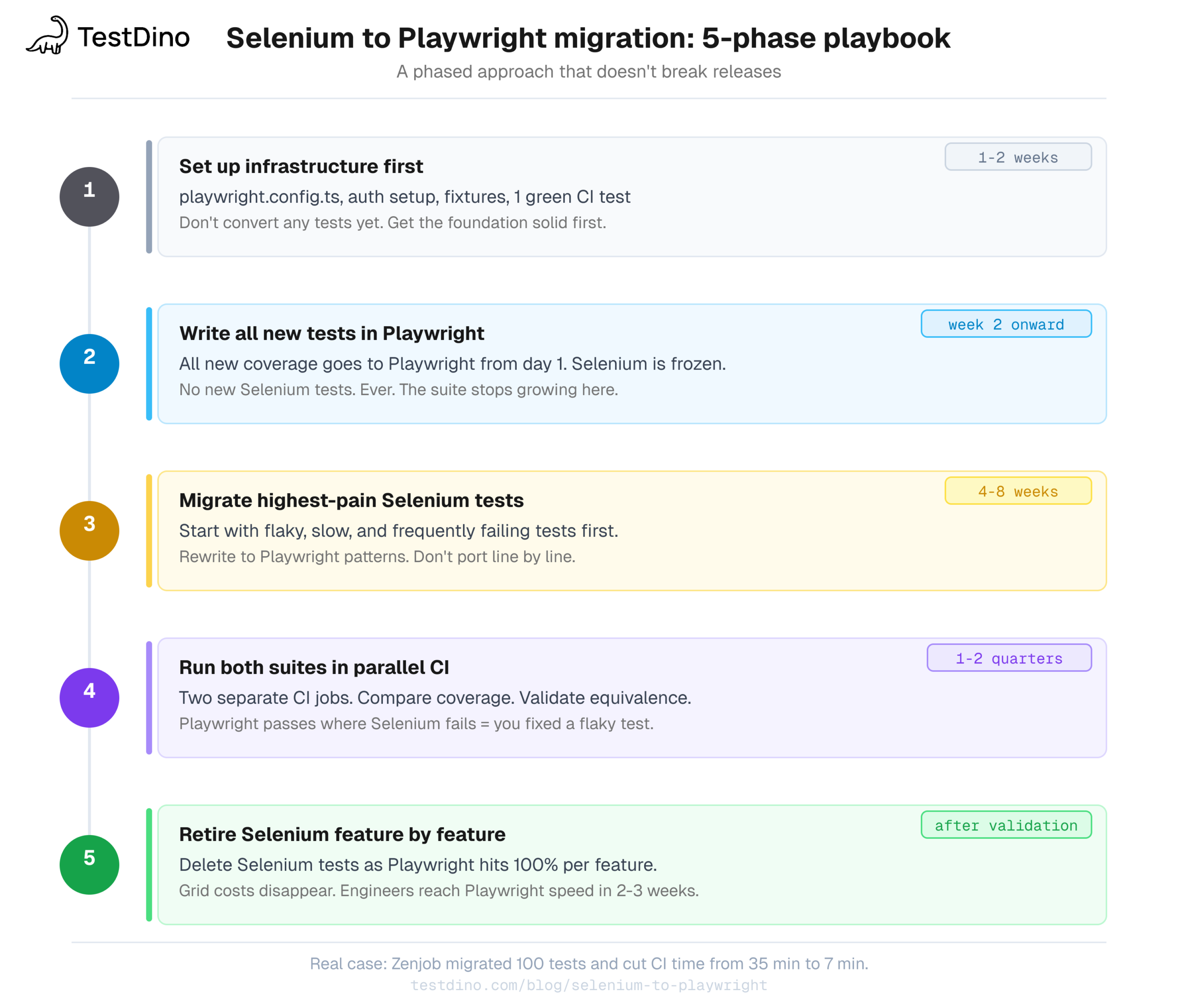Select 'Write all new tests in Playwright' heading

click(x=331, y=333)
